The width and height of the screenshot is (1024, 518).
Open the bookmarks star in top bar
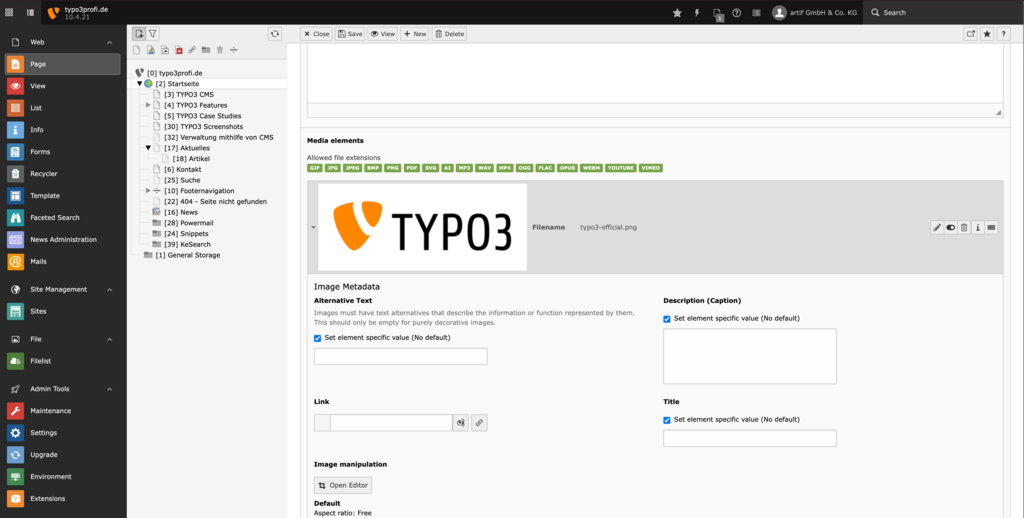tap(677, 12)
